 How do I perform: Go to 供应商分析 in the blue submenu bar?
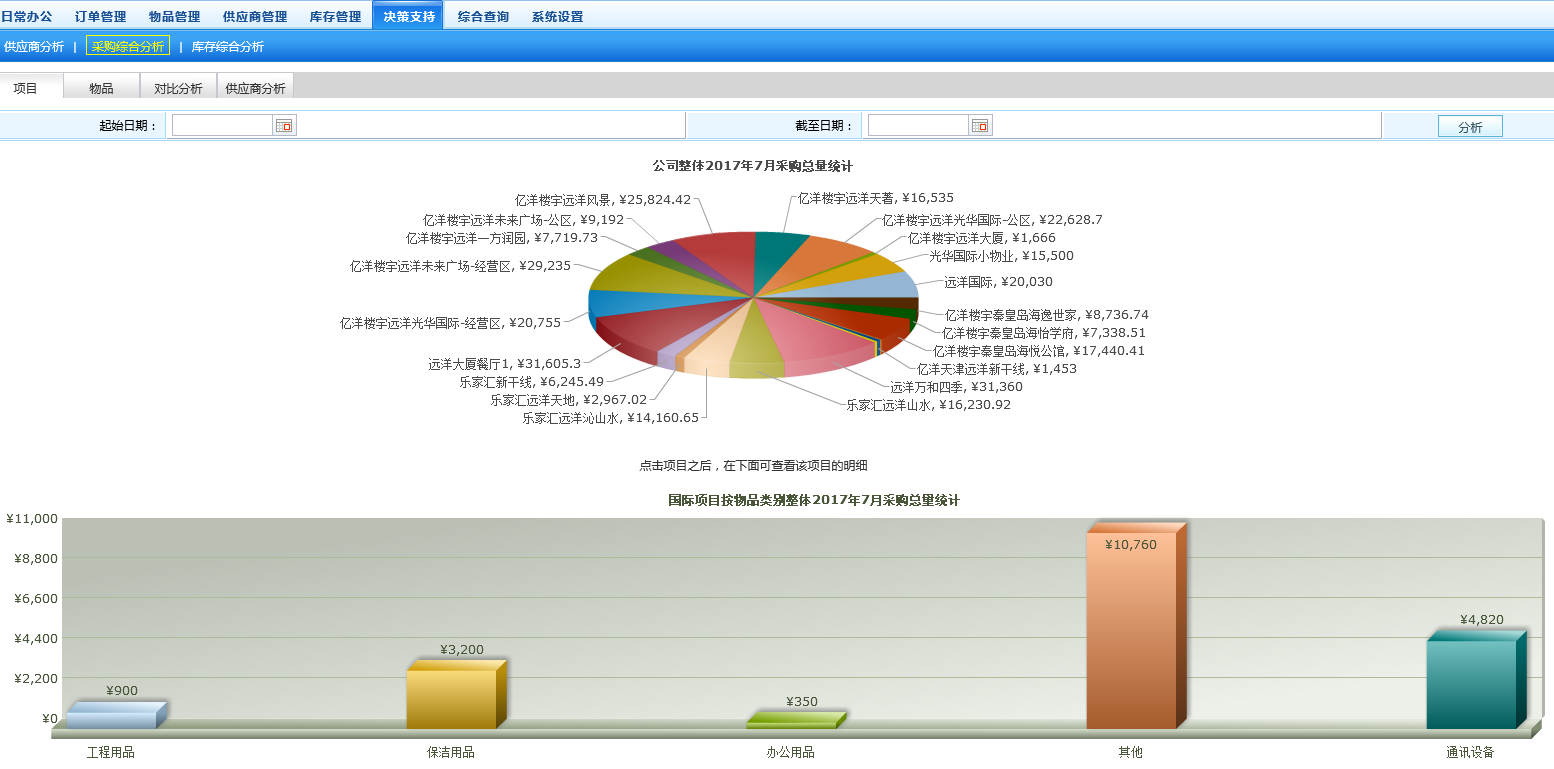click(x=34, y=46)
